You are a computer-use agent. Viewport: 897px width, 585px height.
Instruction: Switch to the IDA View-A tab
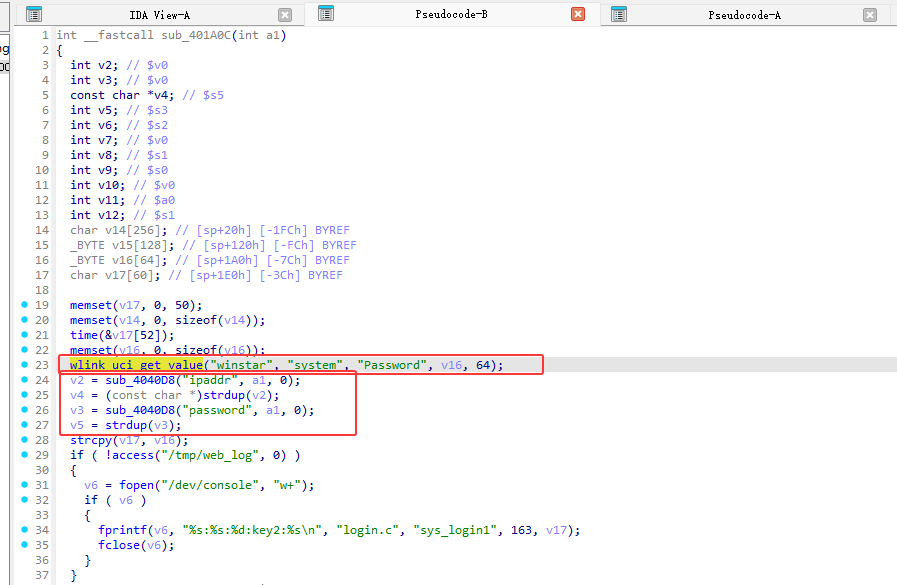(159, 15)
